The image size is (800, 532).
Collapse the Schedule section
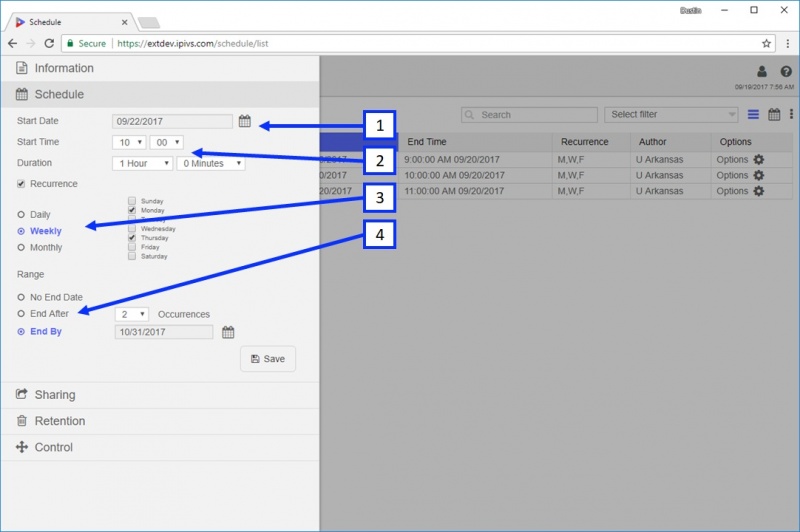click(x=160, y=94)
